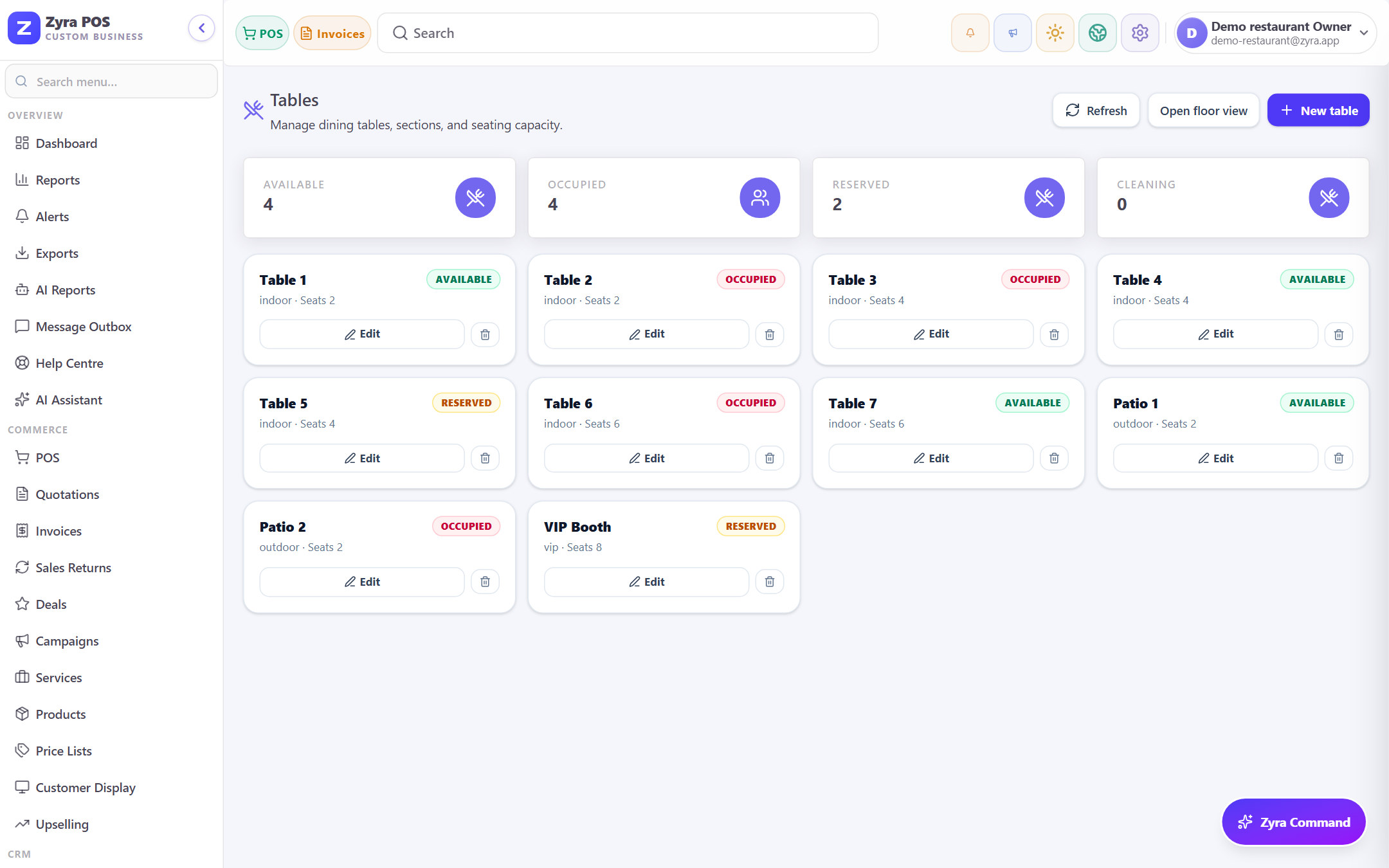Toggle light/dark theme with sun icon
This screenshot has height=868, width=1389.
pos(1055,33)
